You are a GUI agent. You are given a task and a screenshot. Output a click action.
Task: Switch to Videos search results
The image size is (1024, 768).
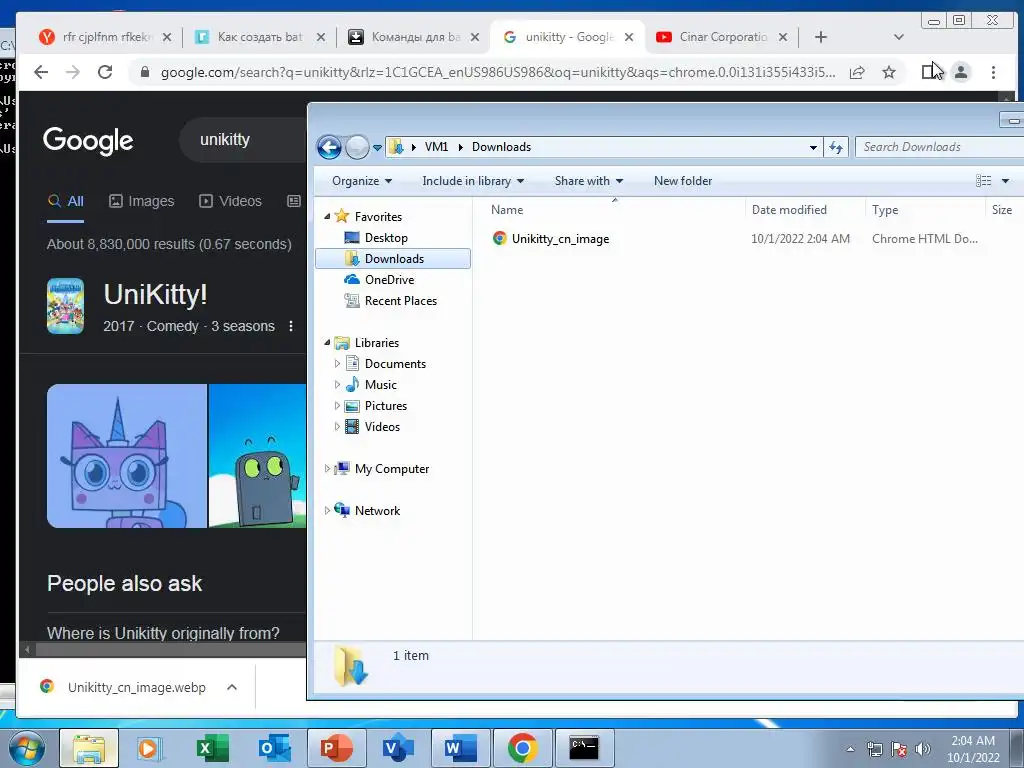pos(231,201)
